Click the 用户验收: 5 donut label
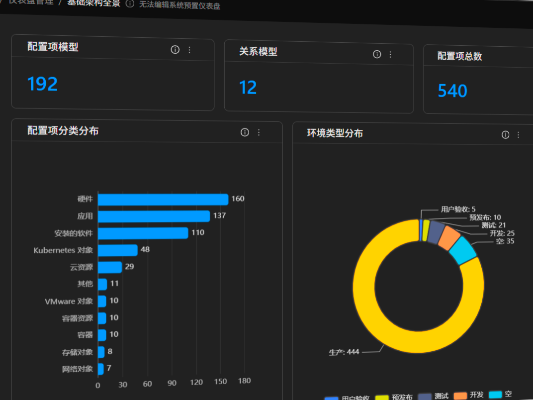 coord(458,209)
